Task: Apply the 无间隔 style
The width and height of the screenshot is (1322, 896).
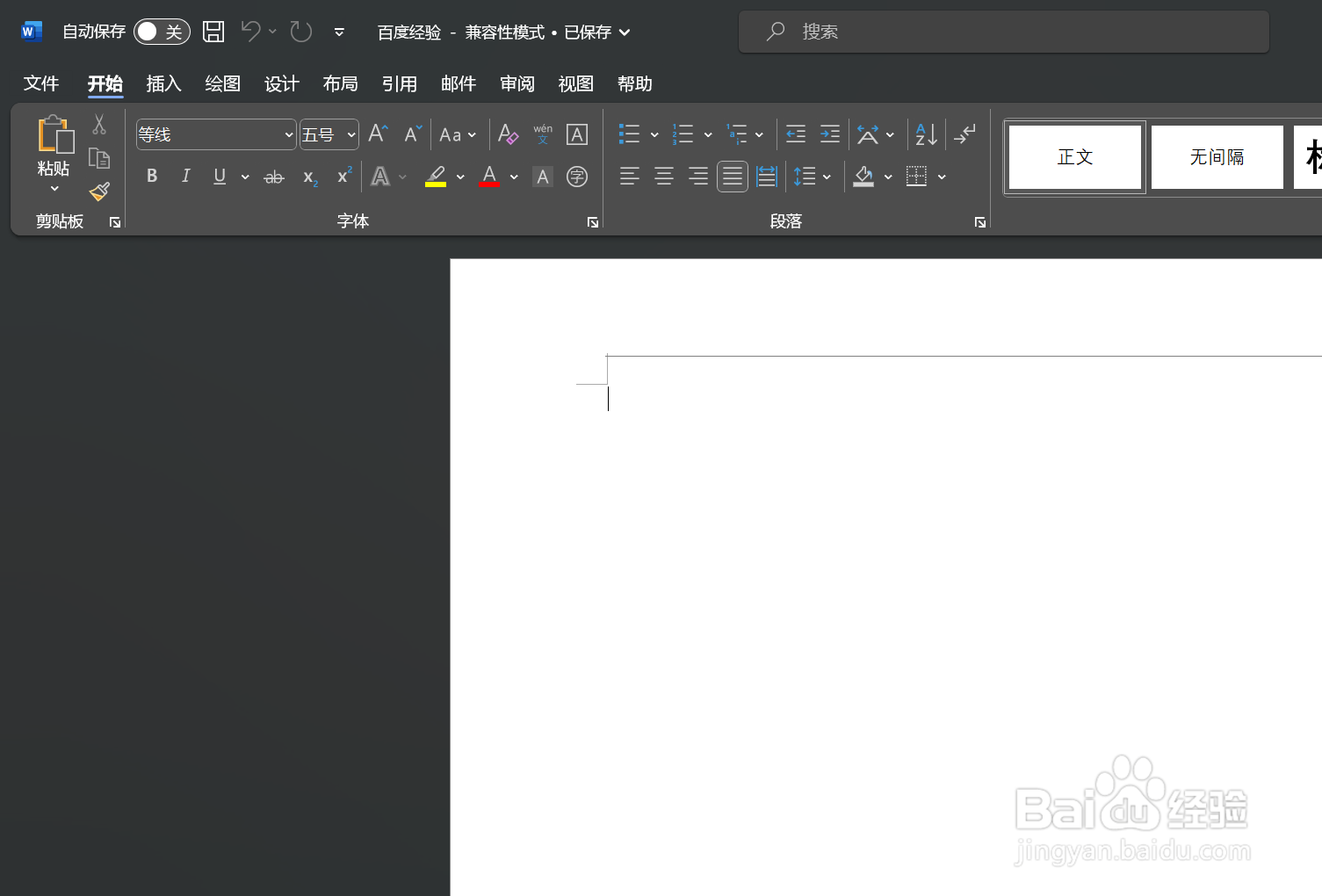Action: coord(1217,156)
